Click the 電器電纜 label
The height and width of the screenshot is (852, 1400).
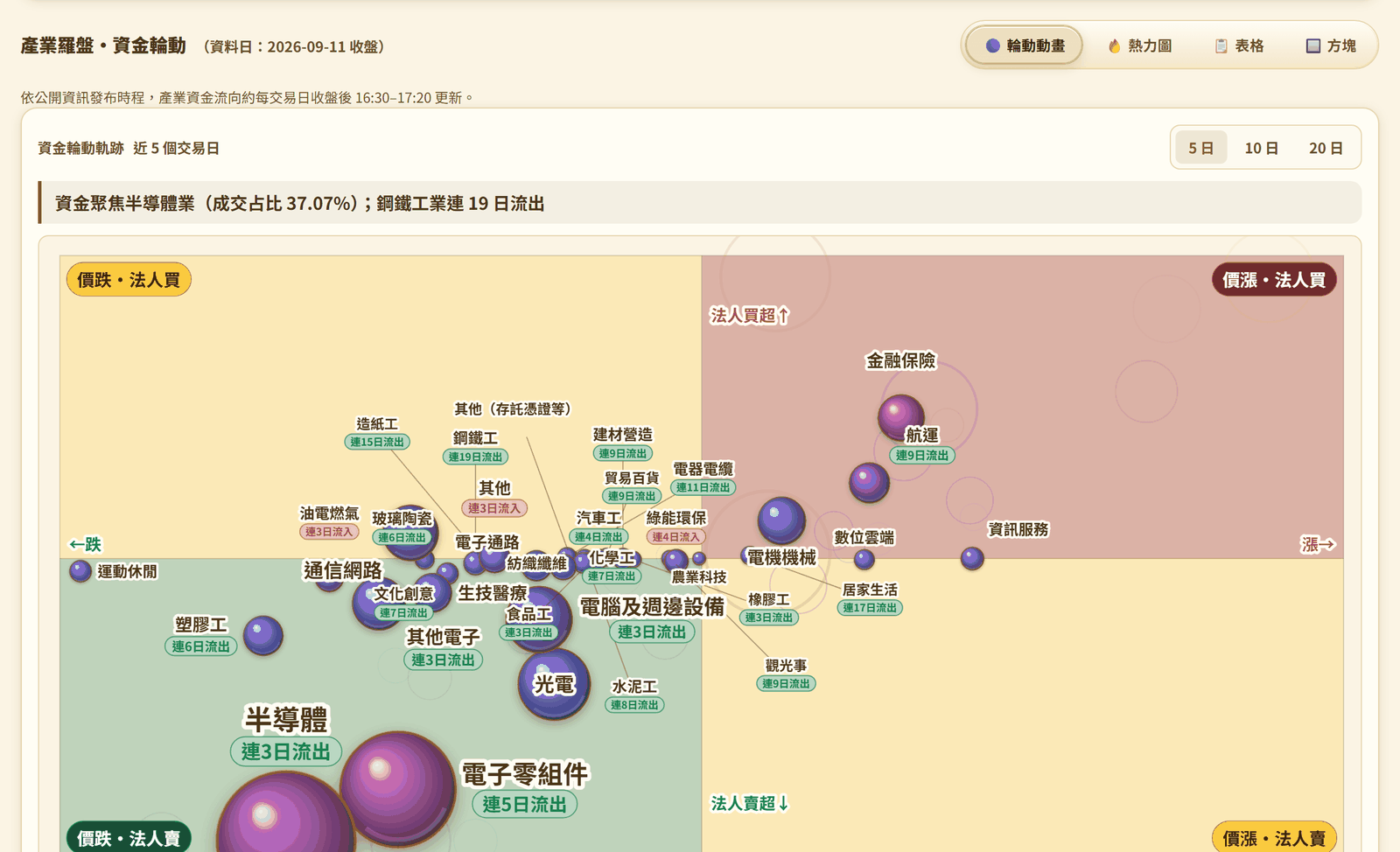pyautogui.click(x=703, y=469)
